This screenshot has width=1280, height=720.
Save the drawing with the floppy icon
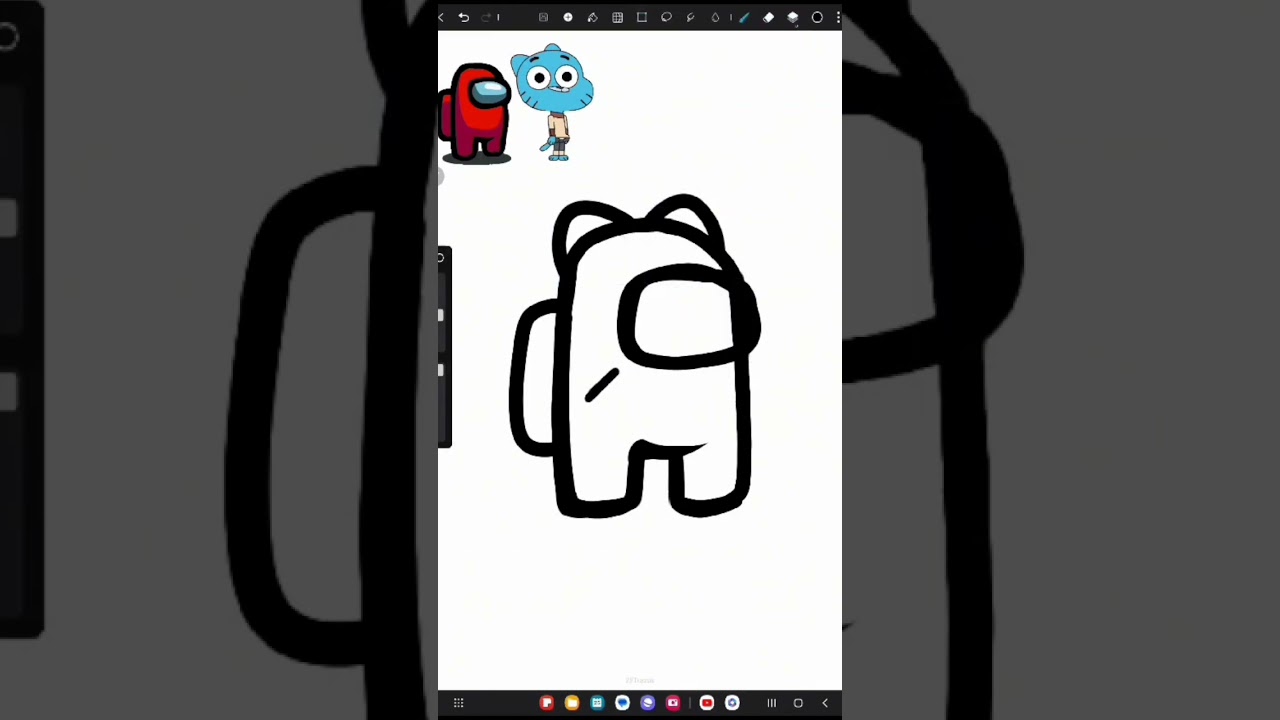543,17
